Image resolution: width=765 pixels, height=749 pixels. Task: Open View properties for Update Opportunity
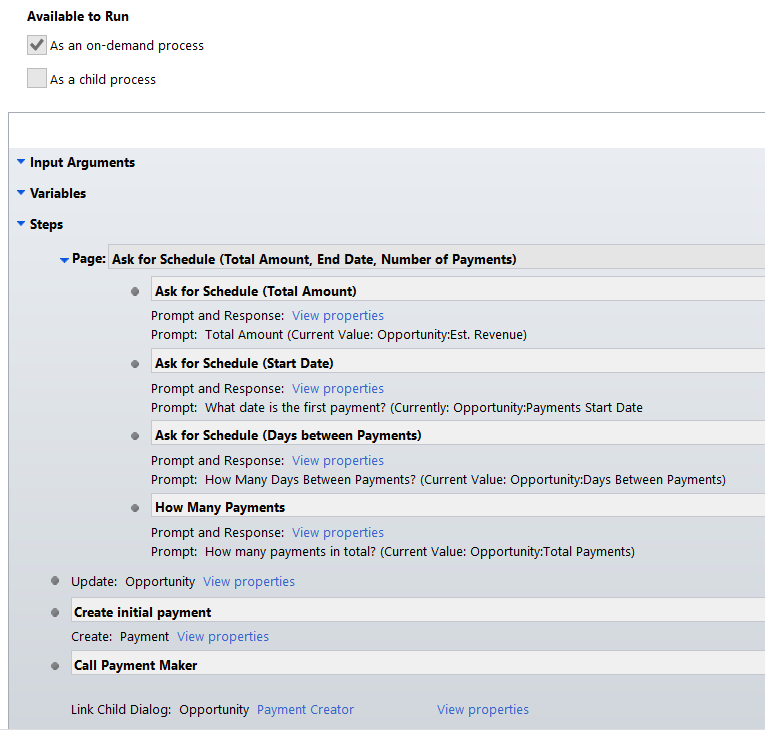pyautogui.click(x=248, y=582)
